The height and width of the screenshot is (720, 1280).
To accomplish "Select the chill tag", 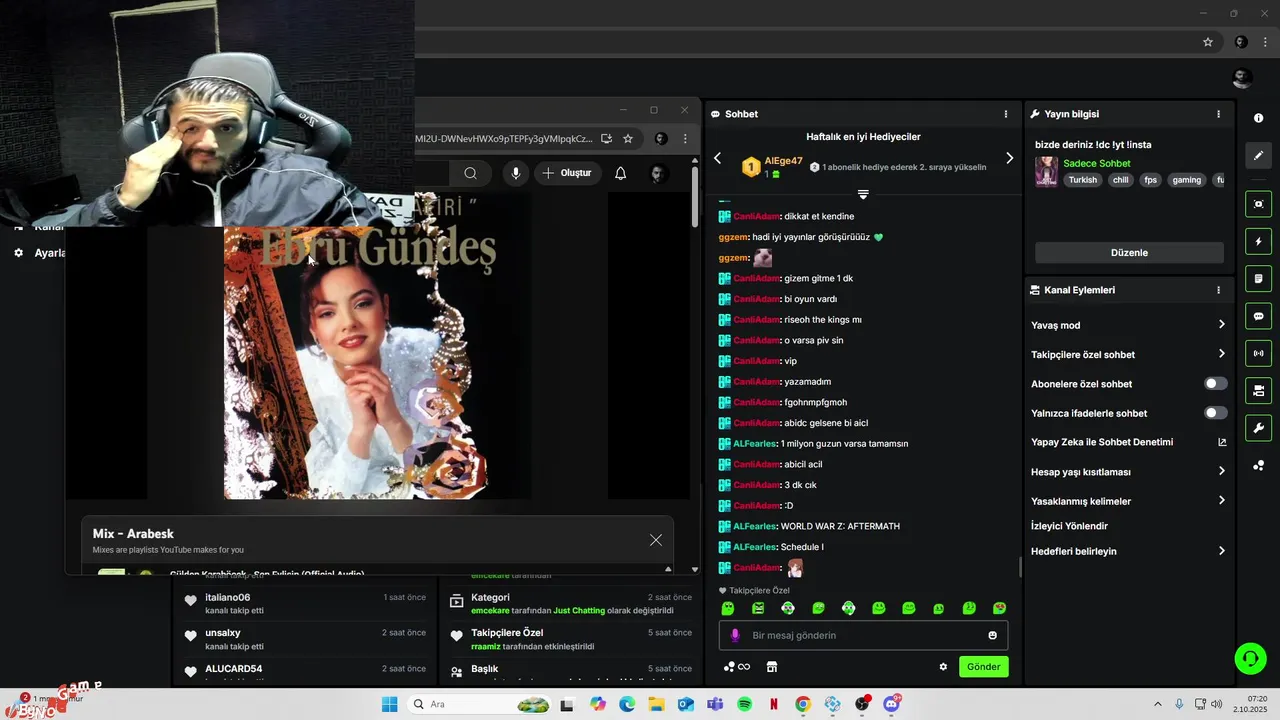I will (1120, 180).
